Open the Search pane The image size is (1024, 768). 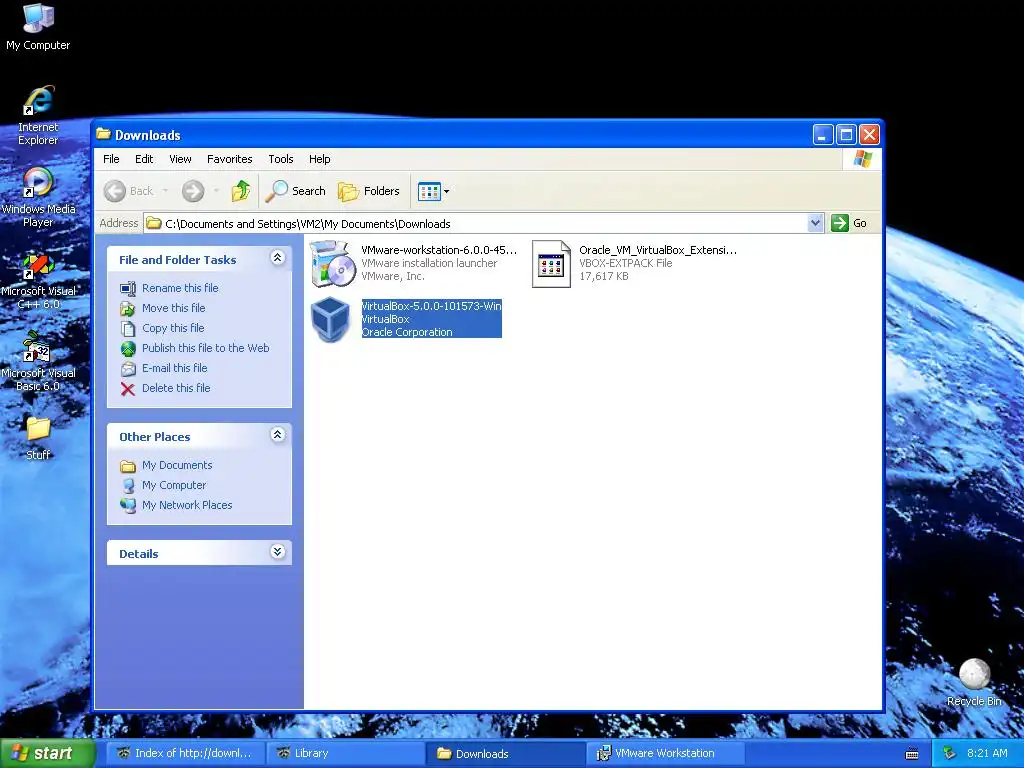coord(296,191)
